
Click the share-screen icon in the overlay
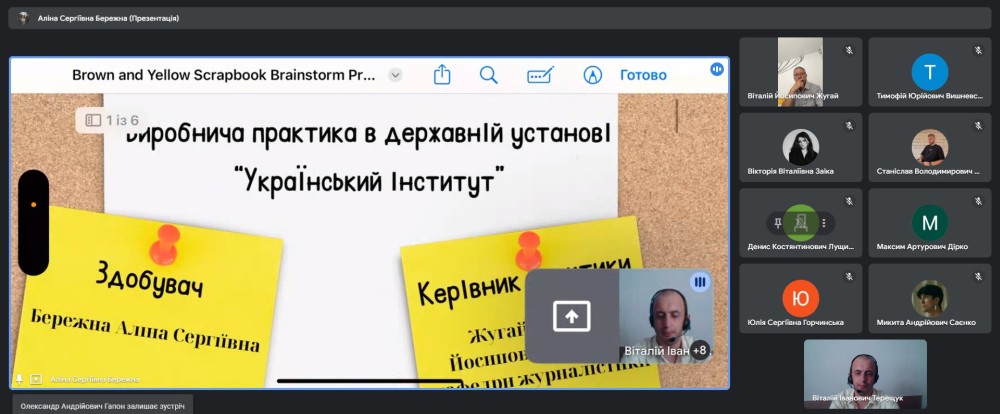tap(572, 316)
